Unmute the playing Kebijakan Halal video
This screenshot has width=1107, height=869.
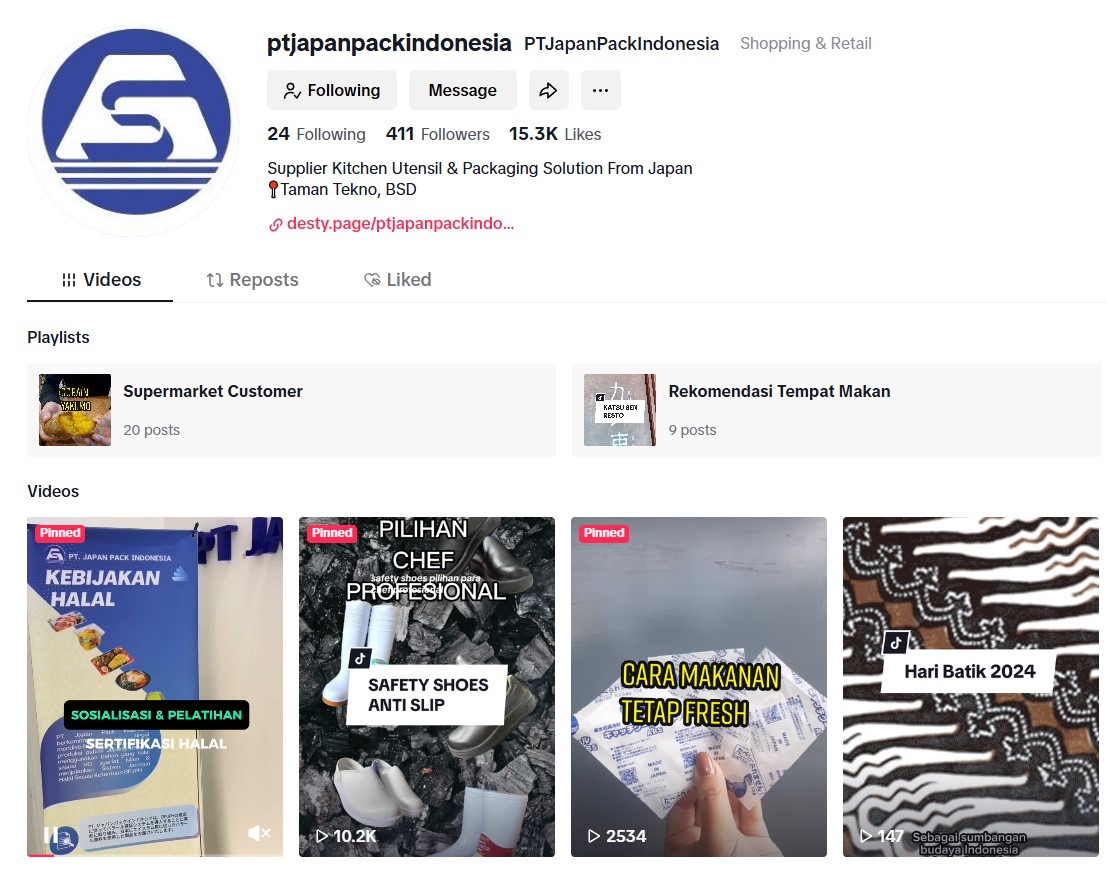click(259, 833)
